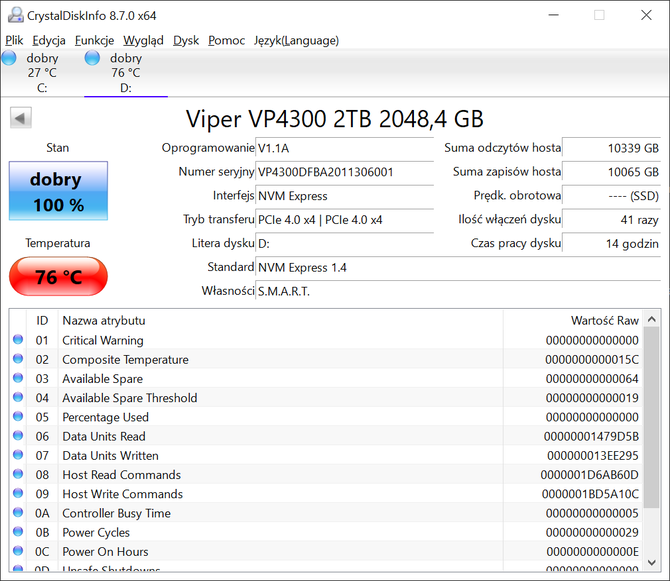Select the Power On Hours attribute name
The height and width of the screenshot is (581, 670).
pyautogui.click(x=105, y=552)
